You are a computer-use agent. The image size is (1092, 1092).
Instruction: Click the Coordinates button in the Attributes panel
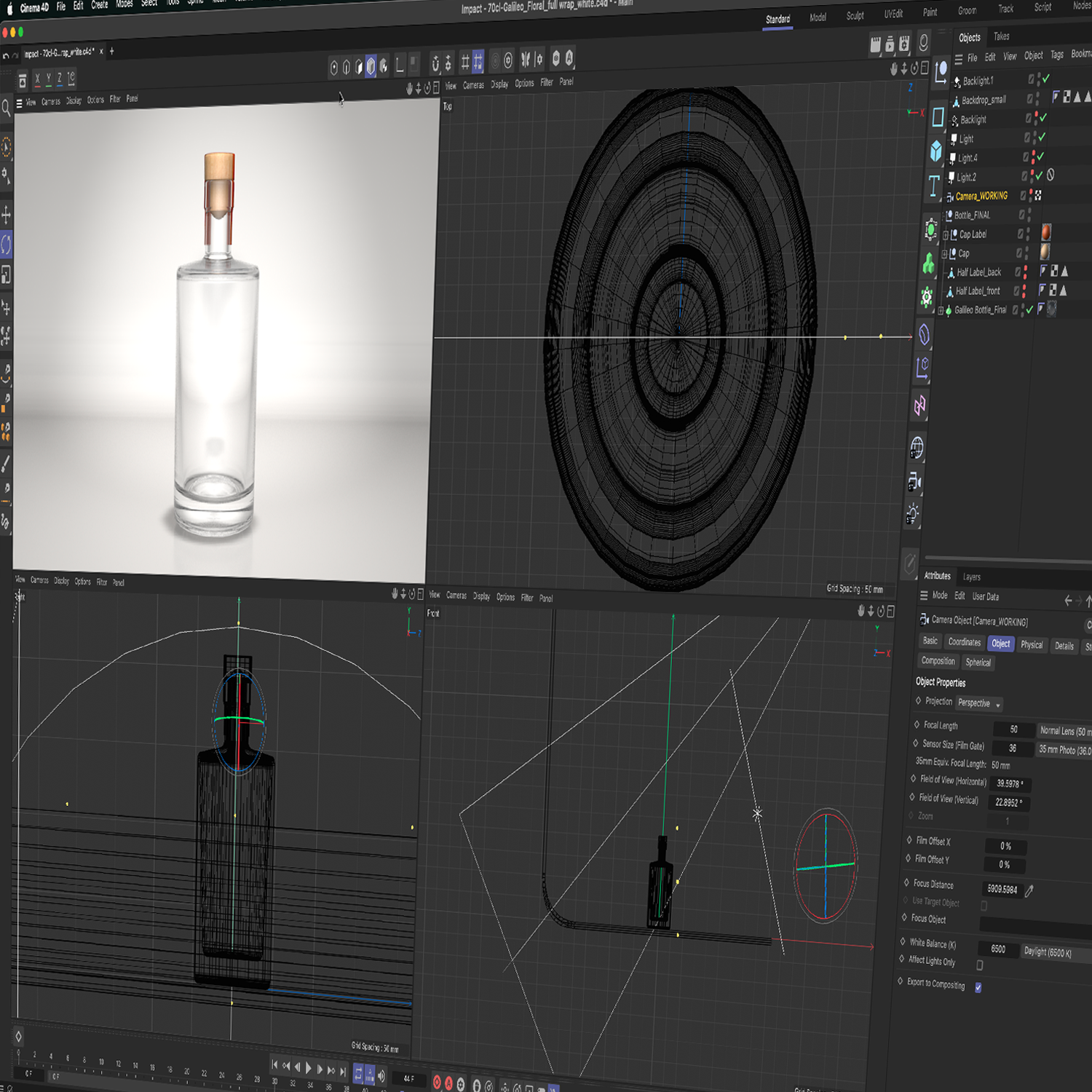965,642
